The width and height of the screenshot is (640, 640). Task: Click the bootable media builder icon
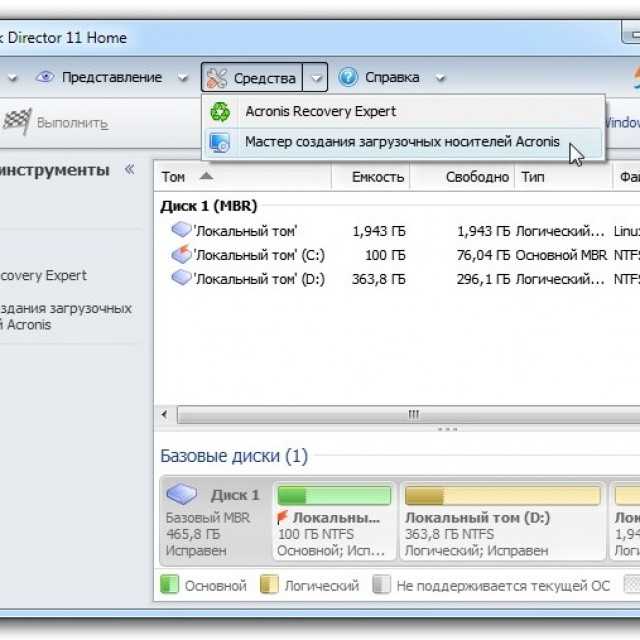pos(220,142)
